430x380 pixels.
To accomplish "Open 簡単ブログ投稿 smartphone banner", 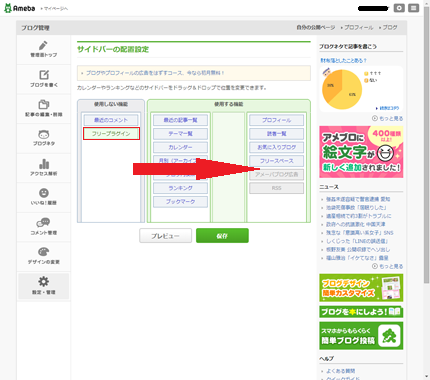I will (361, 336).
